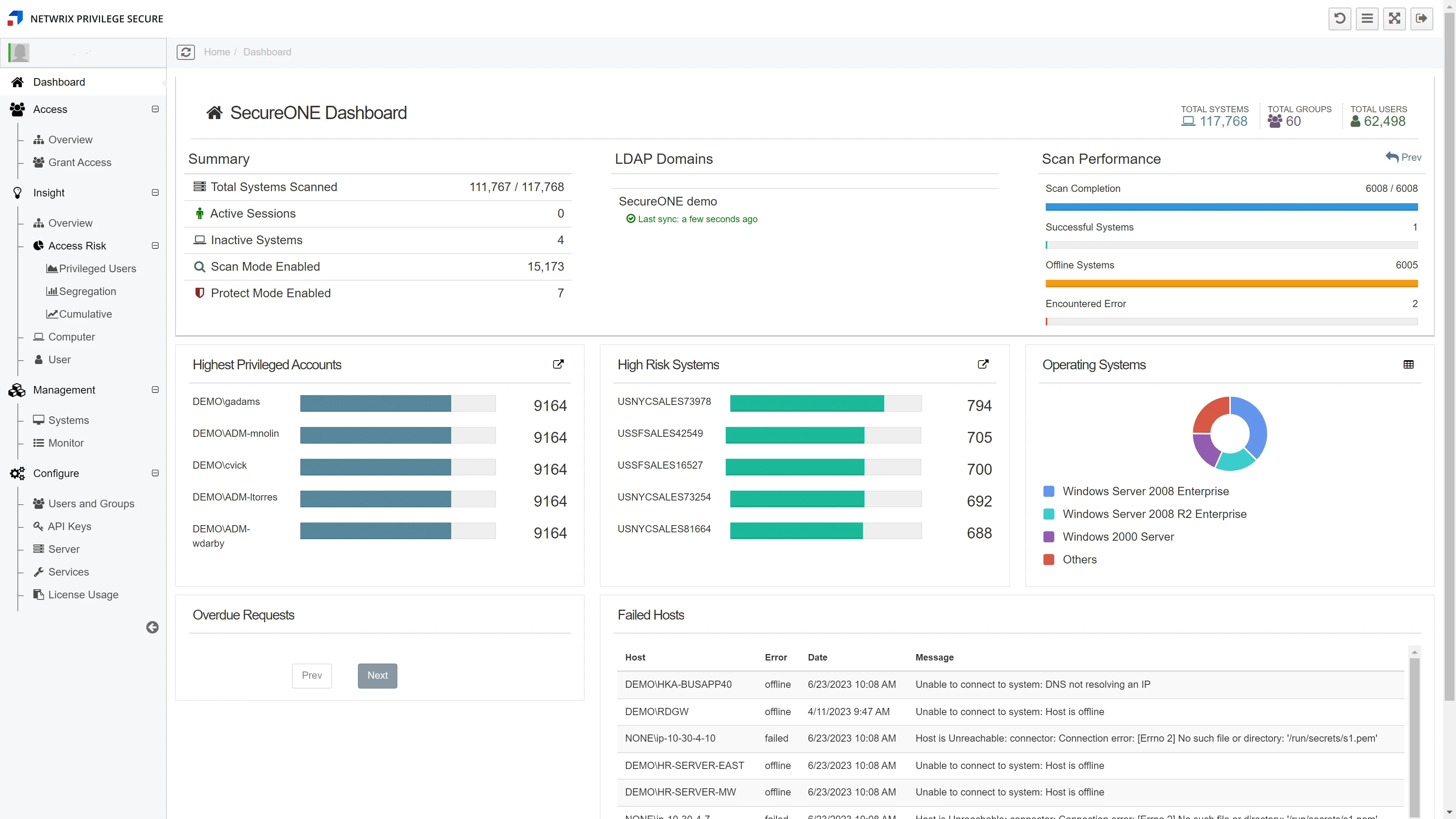
Task: Click the Total Systems Scanned server icon
Action: click(199, 187)
